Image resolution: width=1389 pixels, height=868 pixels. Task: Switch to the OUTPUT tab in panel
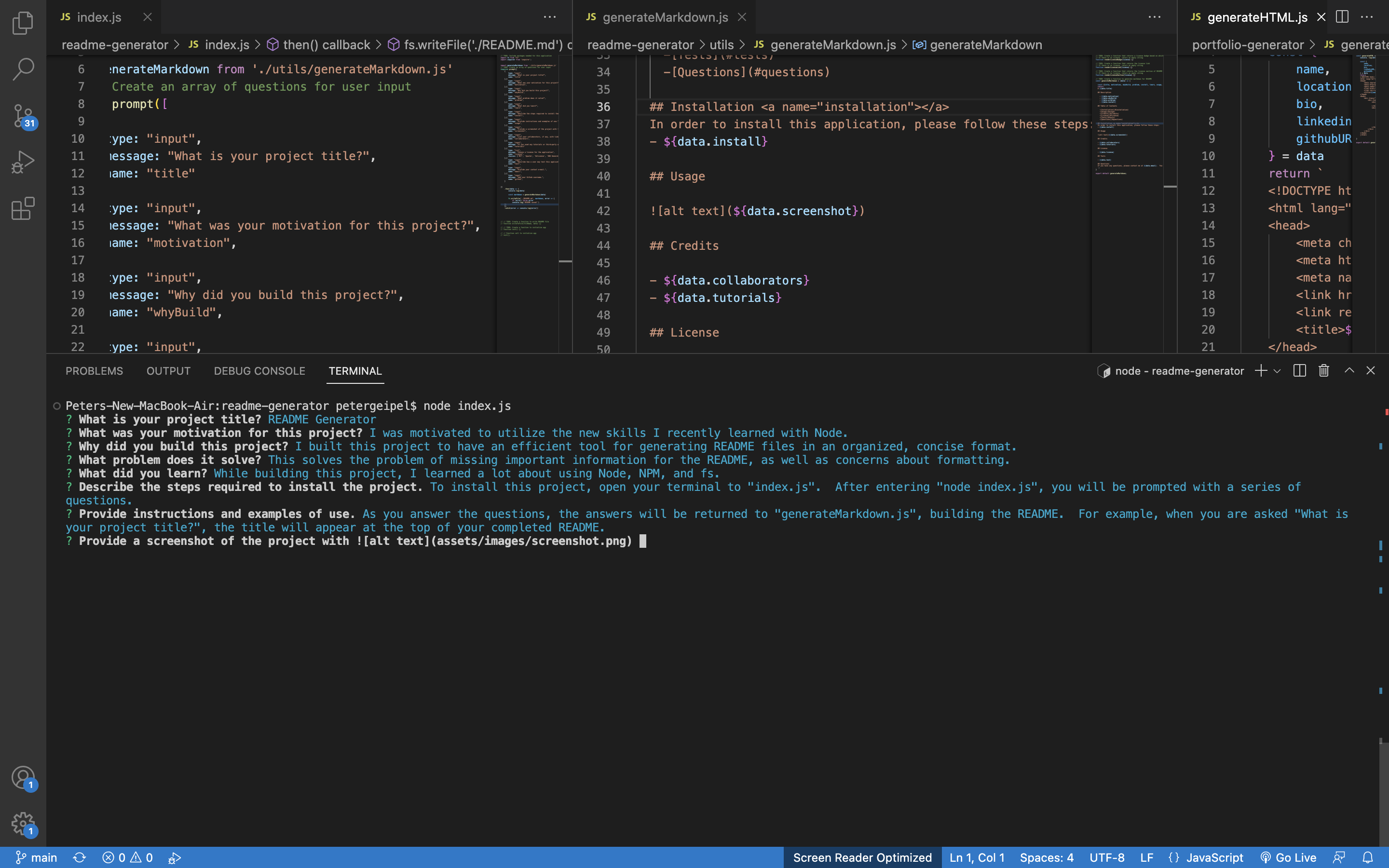click(x=168, y=370)
